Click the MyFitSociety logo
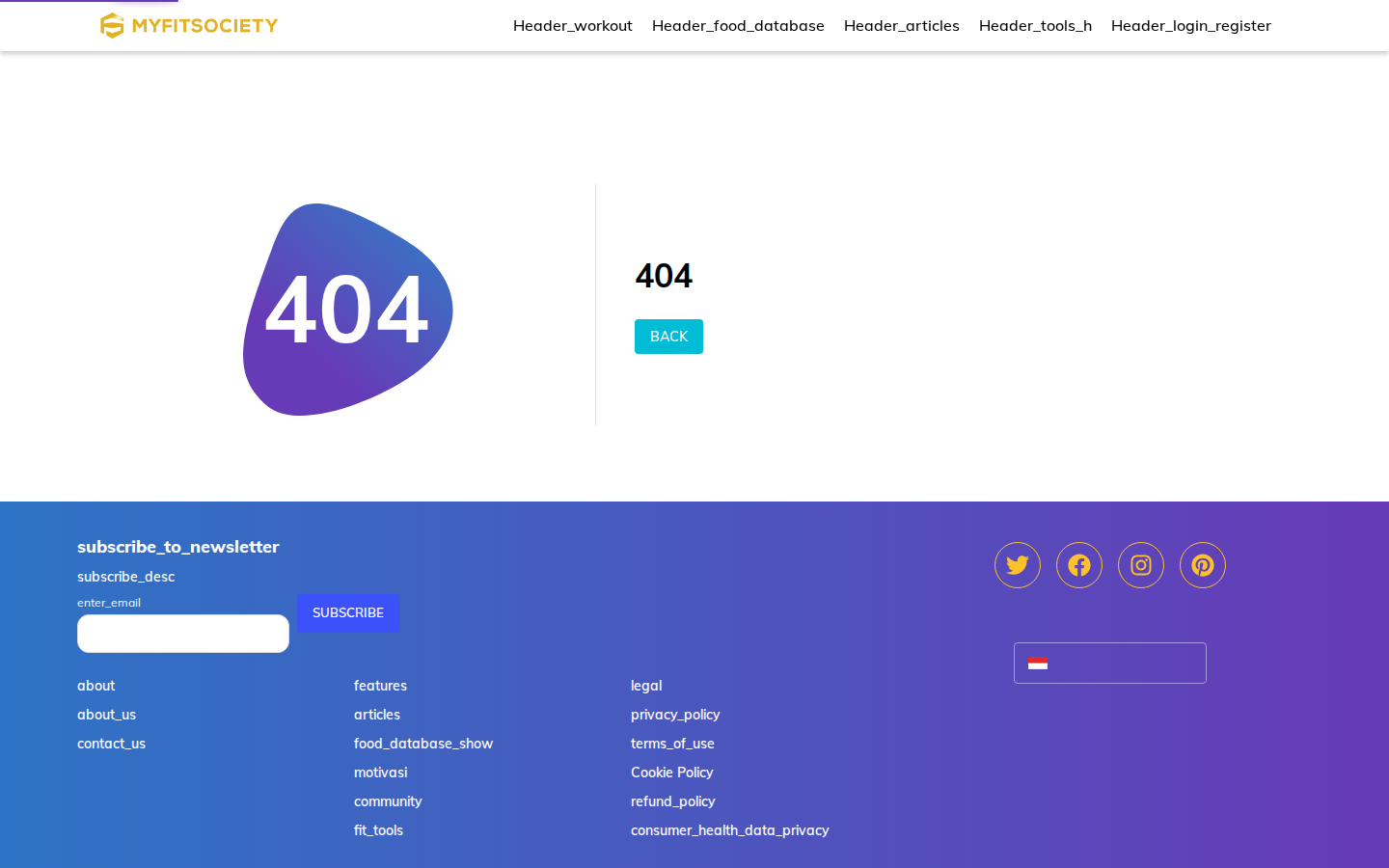Screen dimensions: 1389x868 (189, 25)
